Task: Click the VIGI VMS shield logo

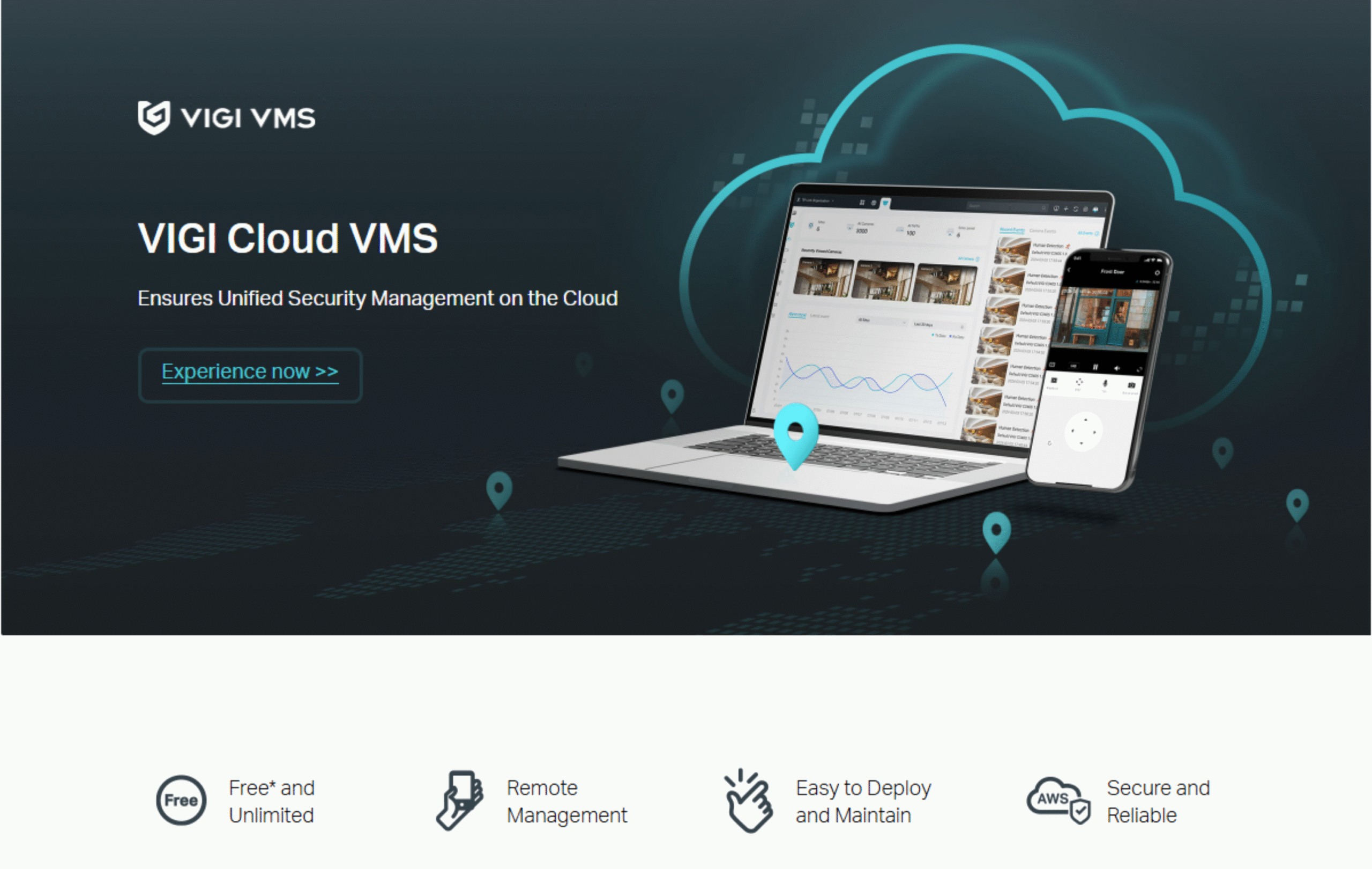Action: click(154, 117)
